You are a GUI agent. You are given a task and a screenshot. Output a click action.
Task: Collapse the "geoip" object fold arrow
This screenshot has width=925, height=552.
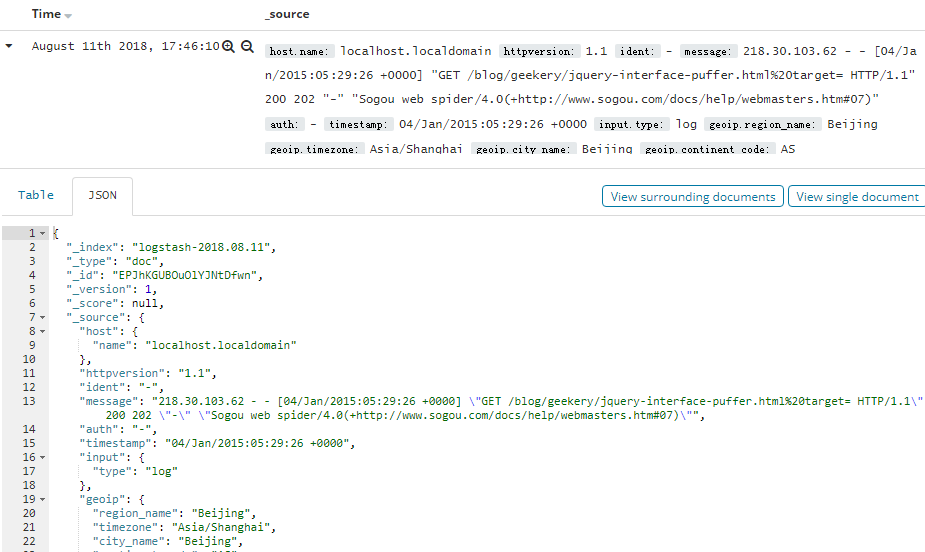coord(42,499)
